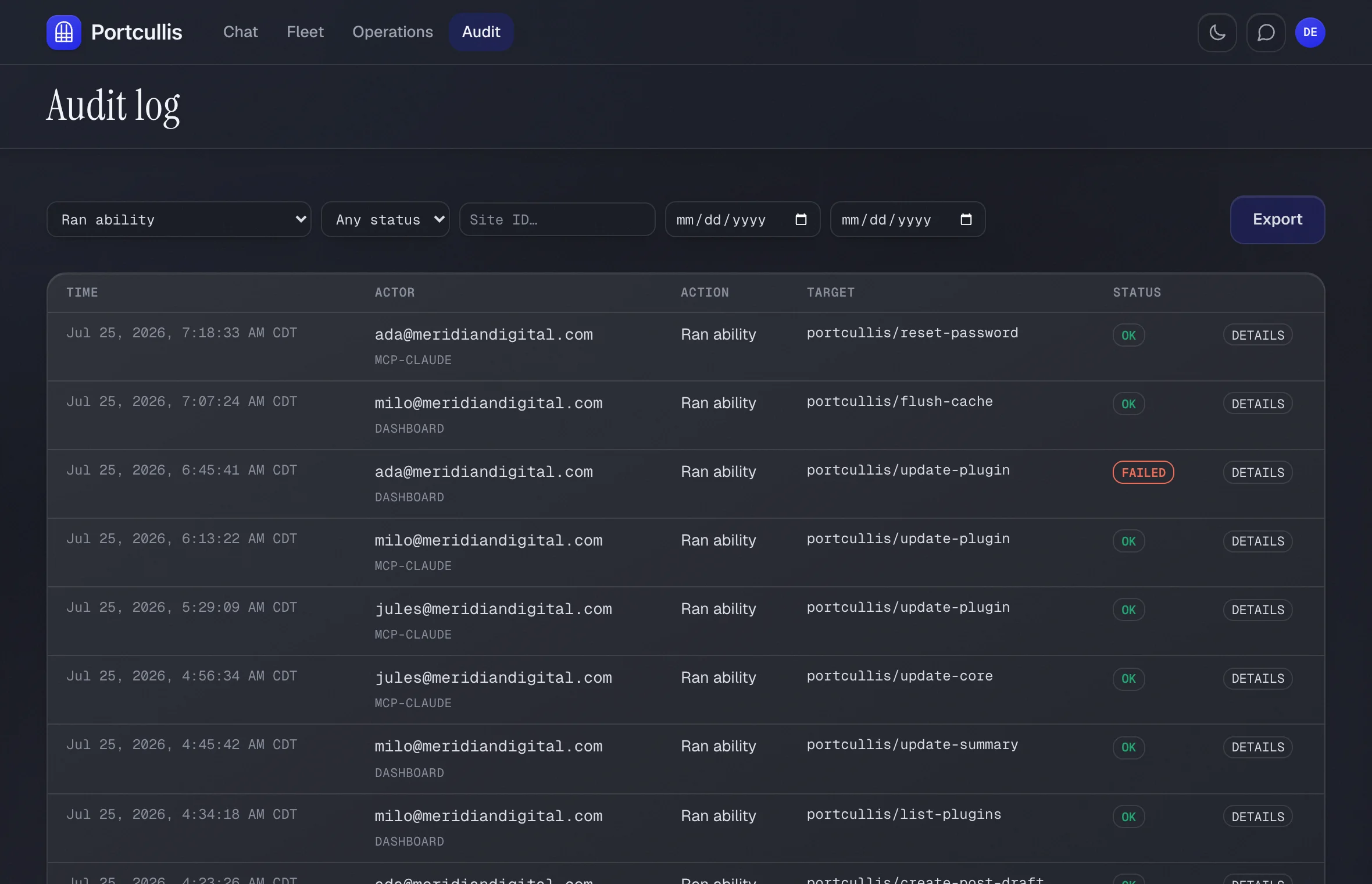The width and height of the screenshot is (1372, 884).
Task: Open the second date field calendar icon
Action: tap(966, 220)
